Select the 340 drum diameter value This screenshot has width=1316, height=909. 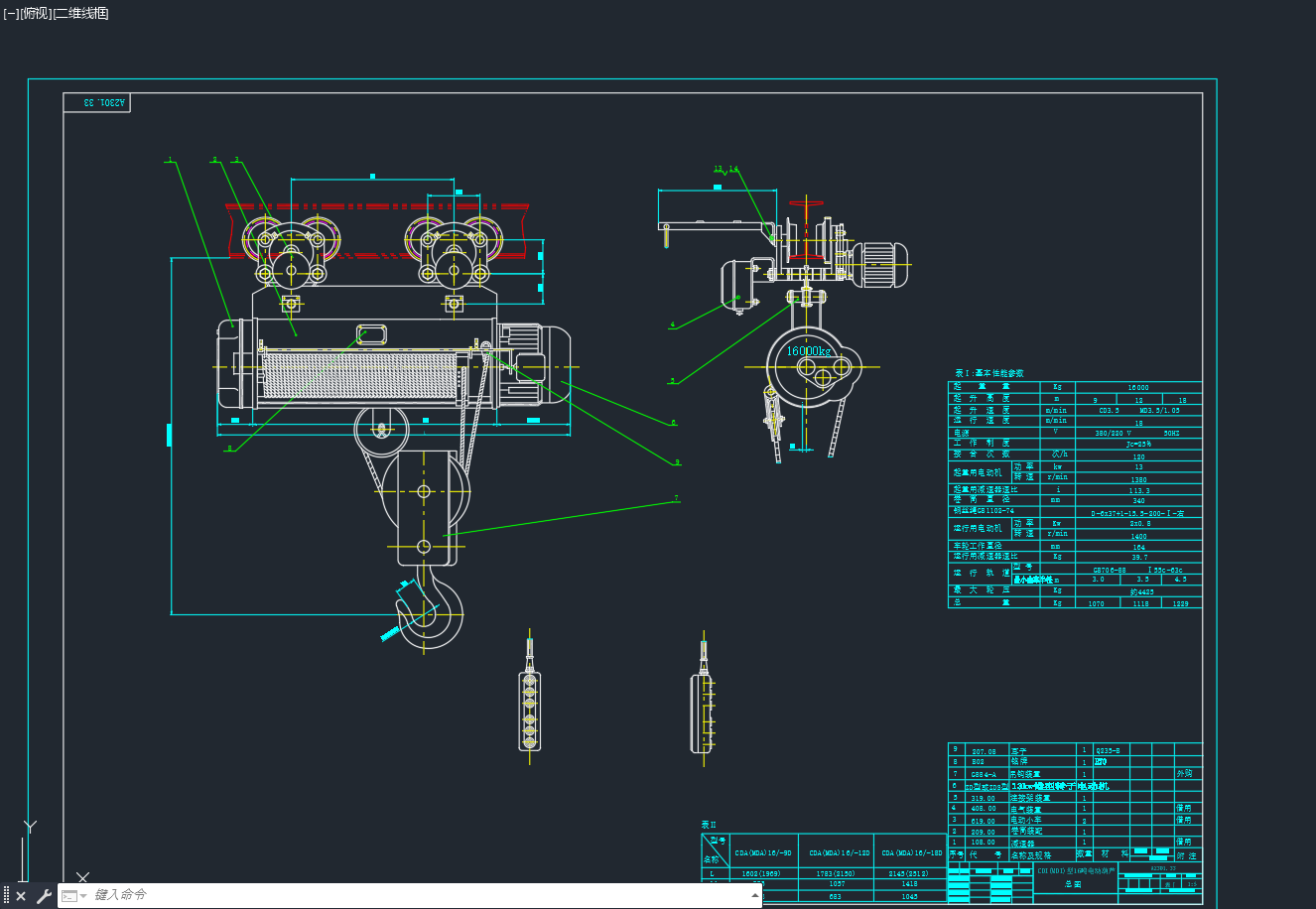[x=1138, y=501]
